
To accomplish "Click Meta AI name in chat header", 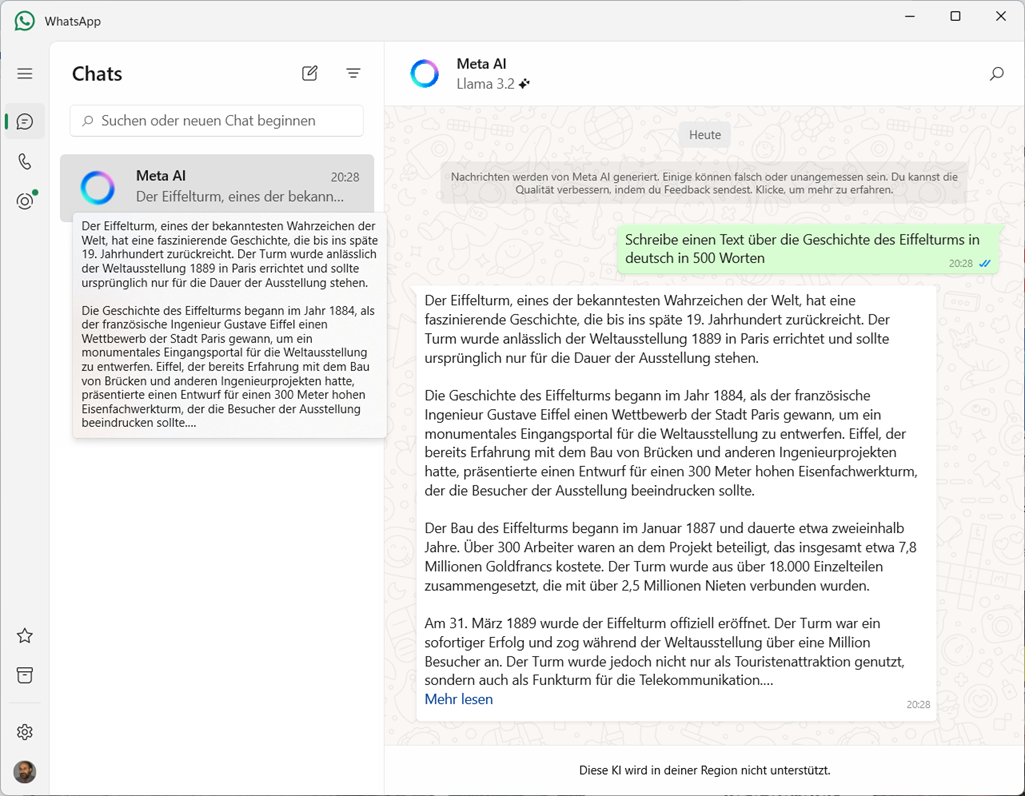I will pos(481,64).
